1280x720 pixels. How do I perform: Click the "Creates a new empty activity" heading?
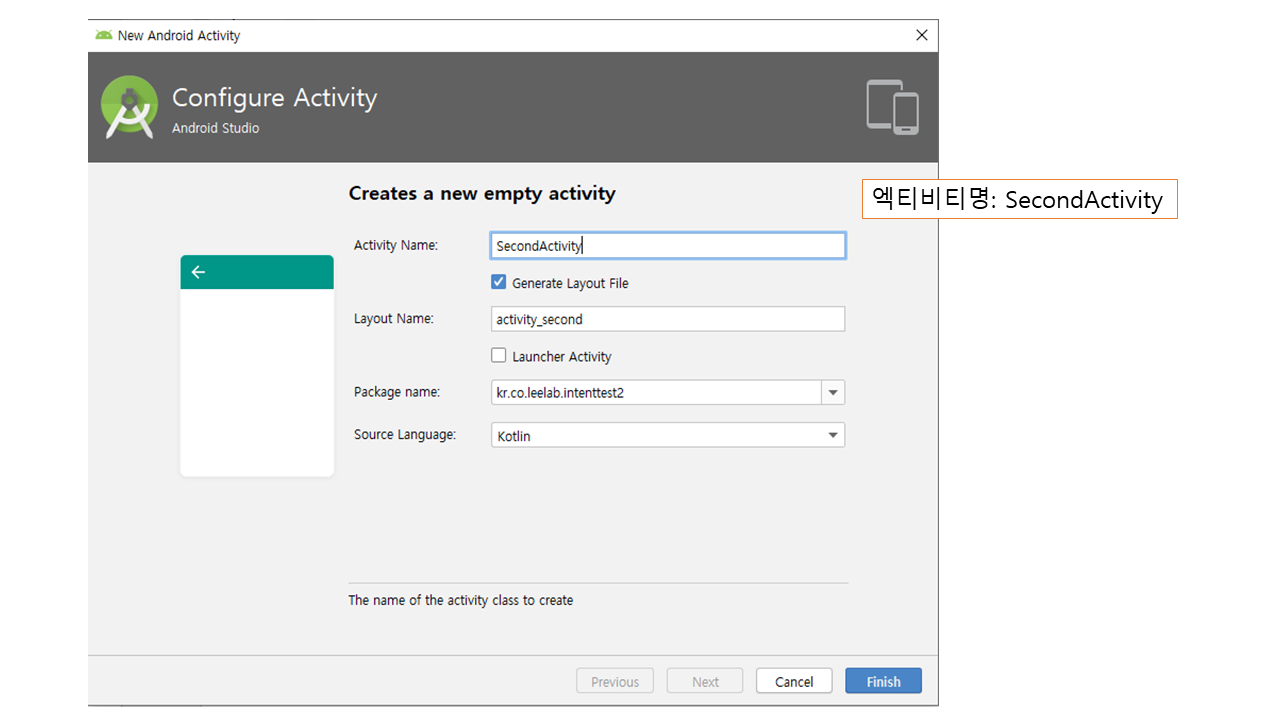[482, 194]
